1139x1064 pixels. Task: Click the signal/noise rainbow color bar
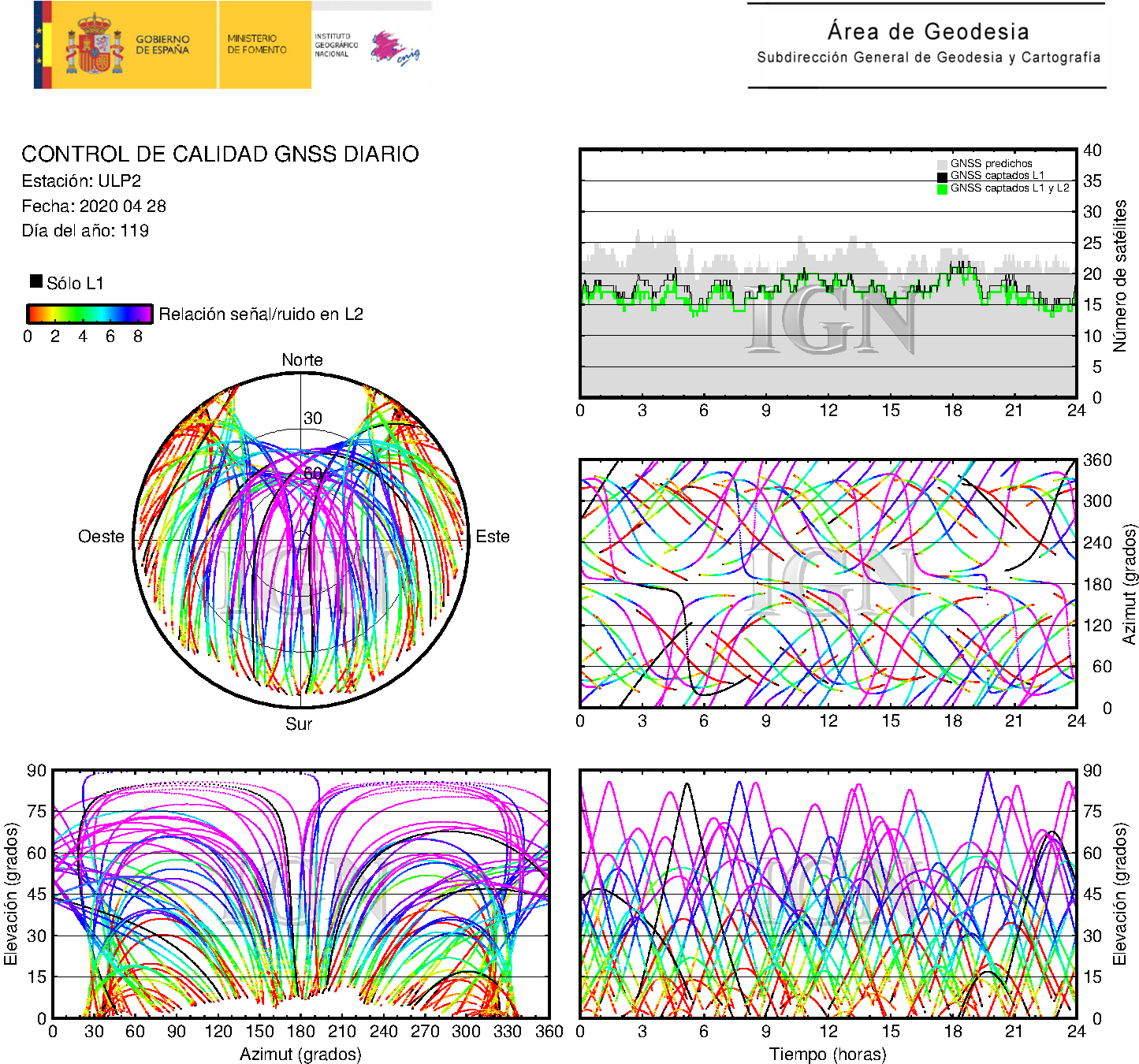[x=90, y=314]
